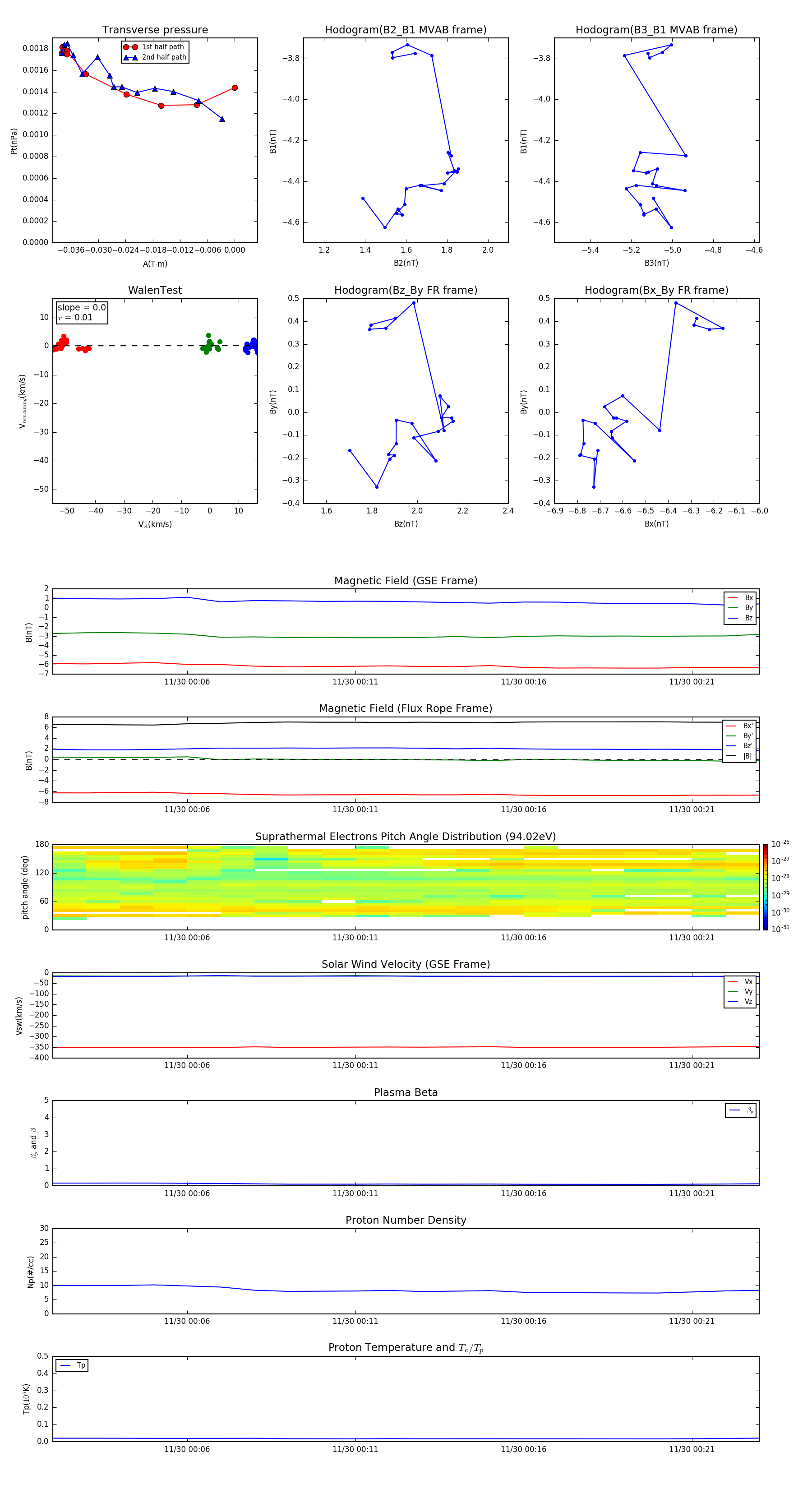Viewport: 812px width, 1489px height.
Task: Click the "pitch angle (deg)" y-axis label
Action: tap(25, 887)
